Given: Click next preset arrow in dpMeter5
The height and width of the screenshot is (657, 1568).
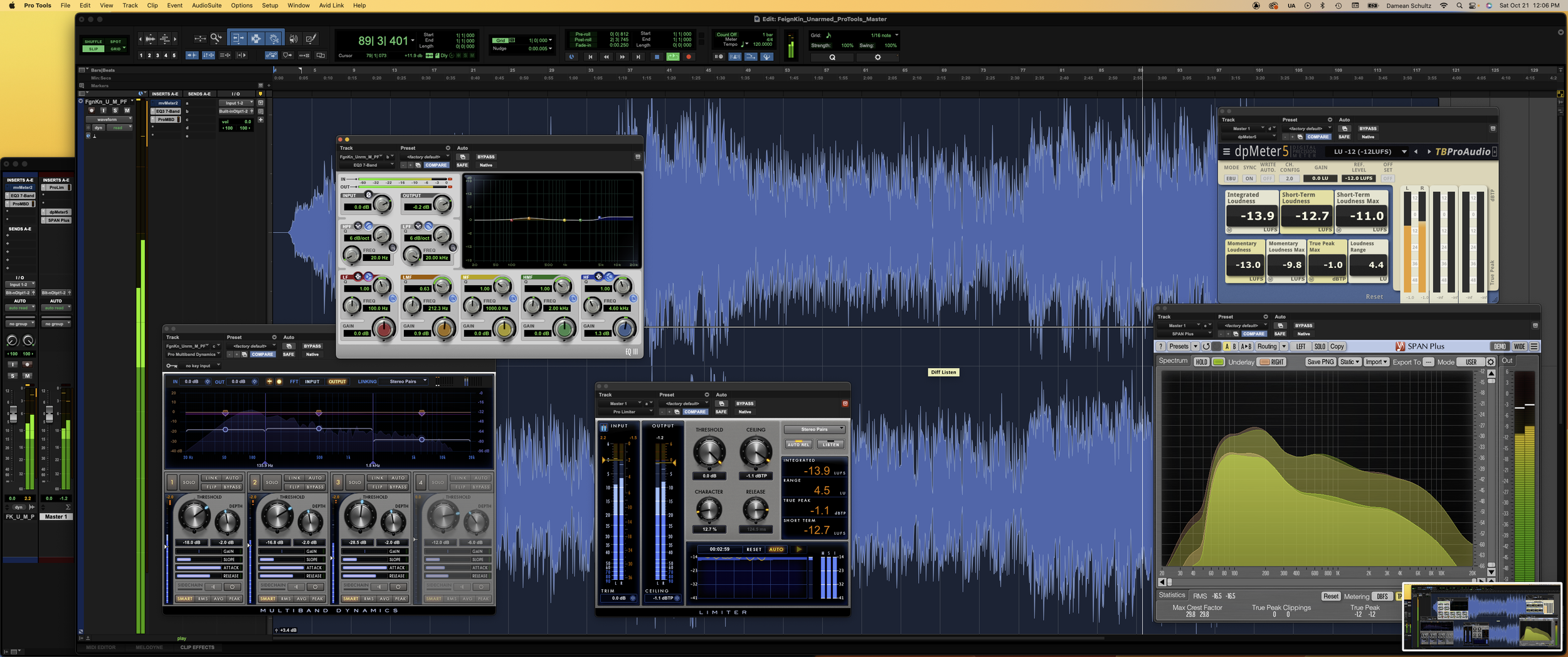Looking at the screenshot, I should [1429, 151].
